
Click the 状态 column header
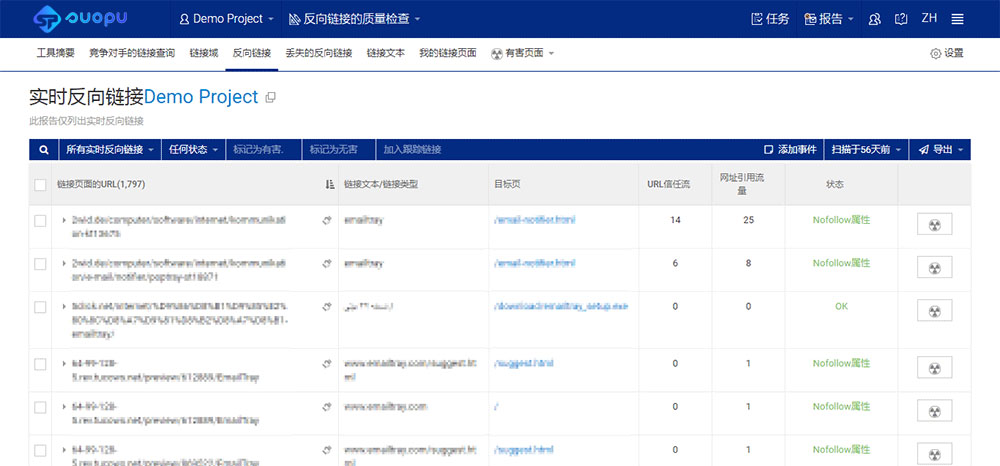[x=835, y=184]
